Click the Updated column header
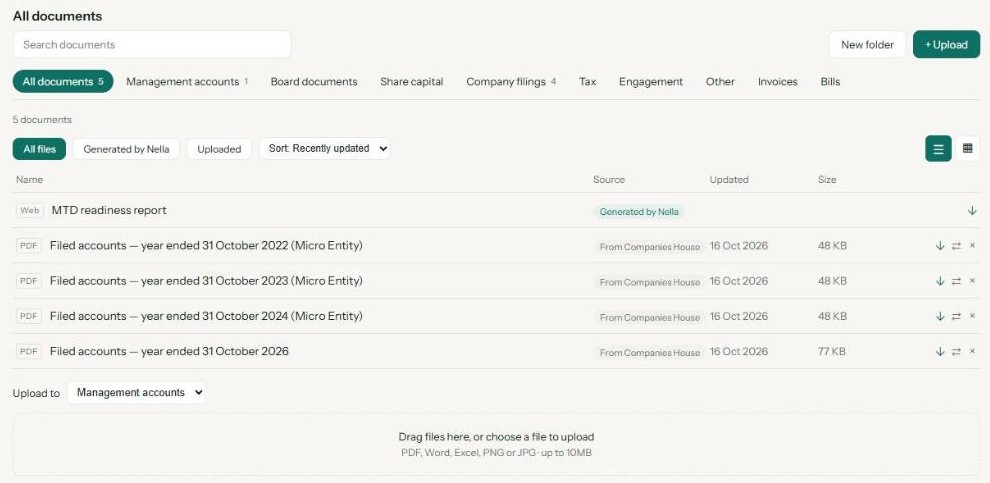990x483 pixels. tap(729, 180)
